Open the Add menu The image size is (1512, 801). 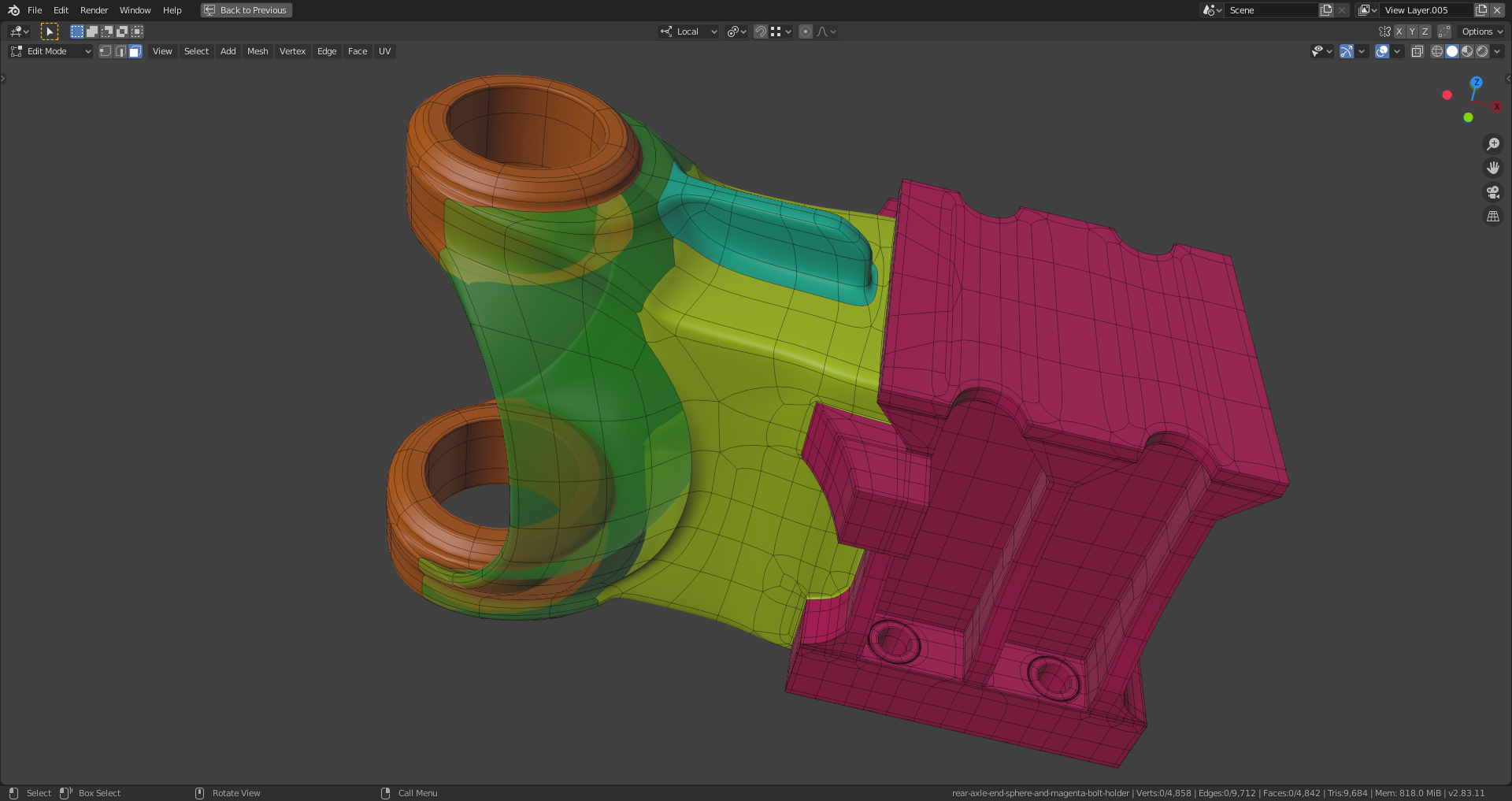tap(228, 51)
